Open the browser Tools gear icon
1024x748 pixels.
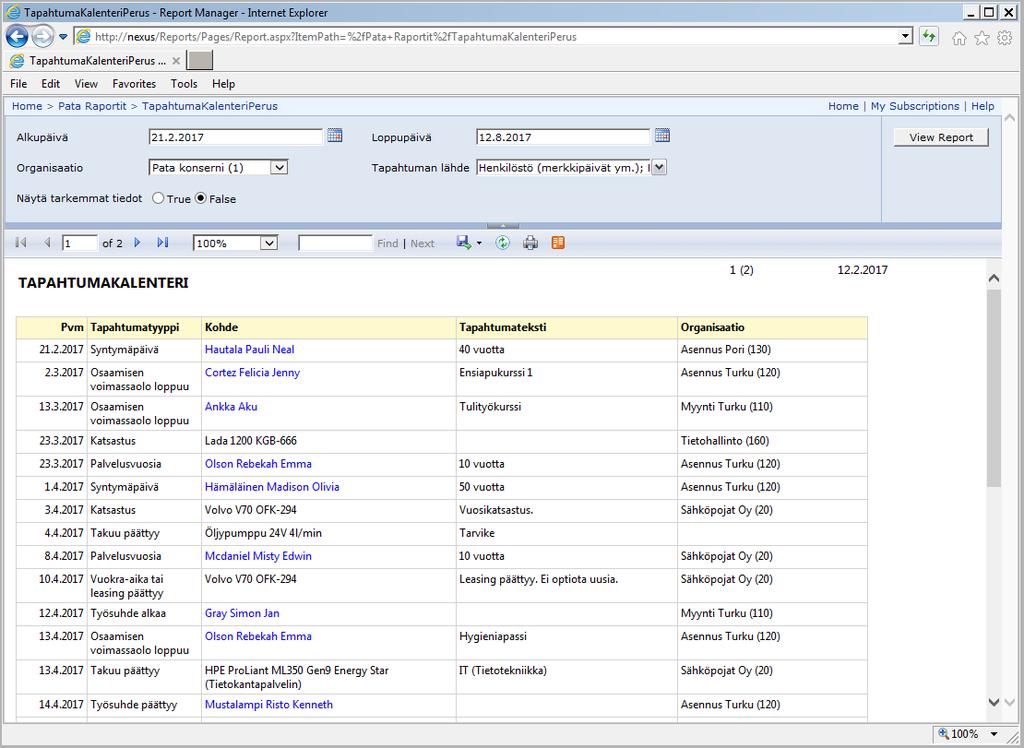tap(1004, 38)
